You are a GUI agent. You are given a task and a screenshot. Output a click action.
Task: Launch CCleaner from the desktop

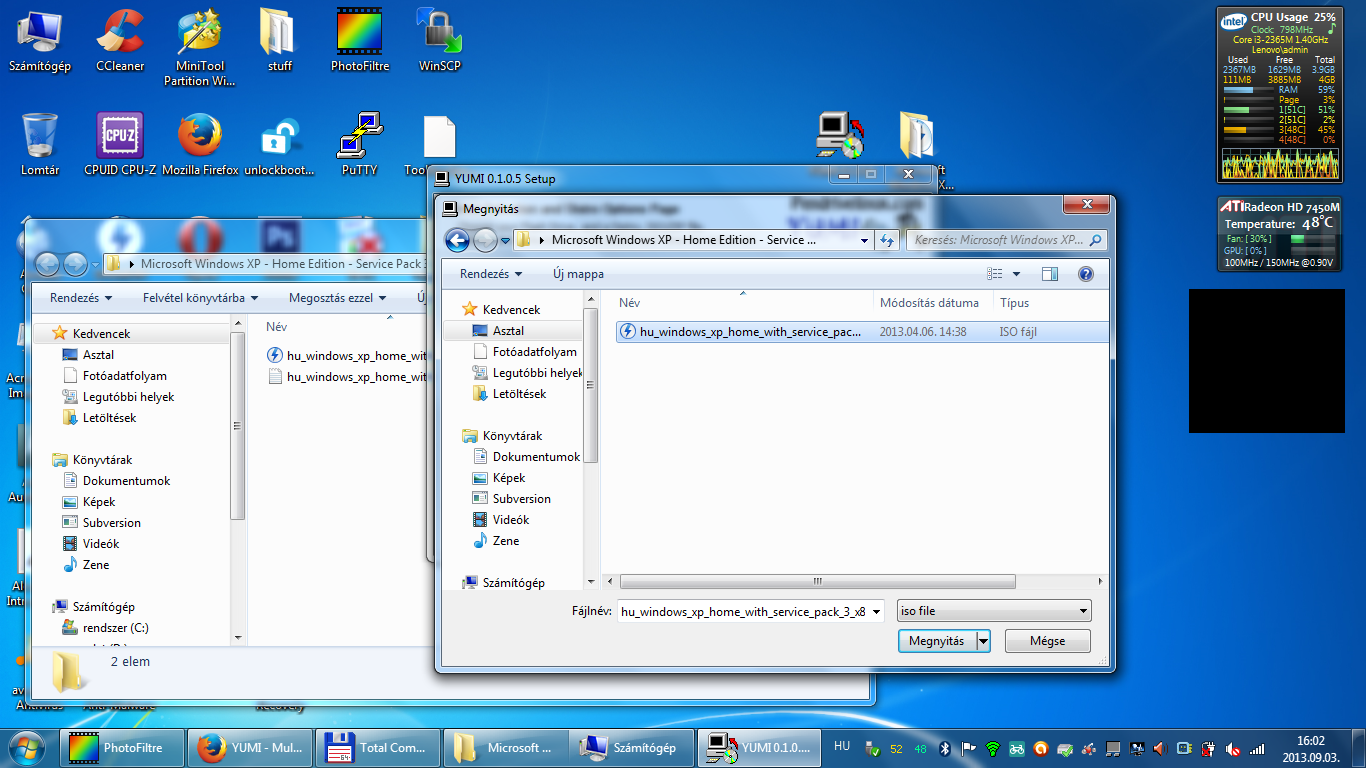click(x=120, y=40)
